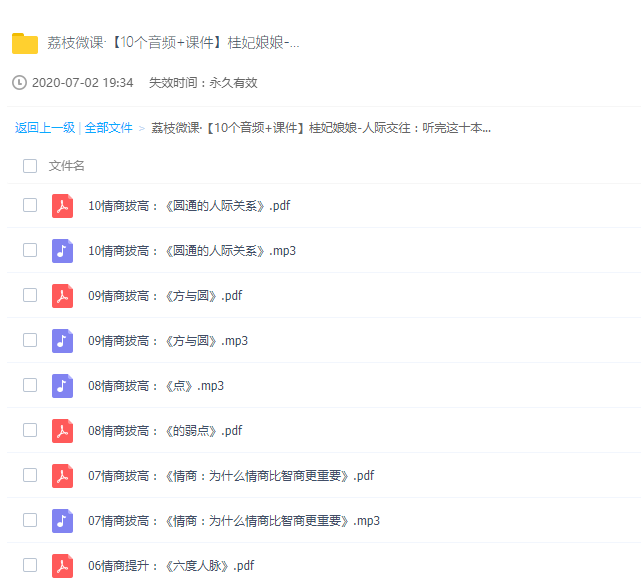
Task: Open 07情商拔高：《情商：为什么情商比智商更重要》.mp3
Action: 234,521
